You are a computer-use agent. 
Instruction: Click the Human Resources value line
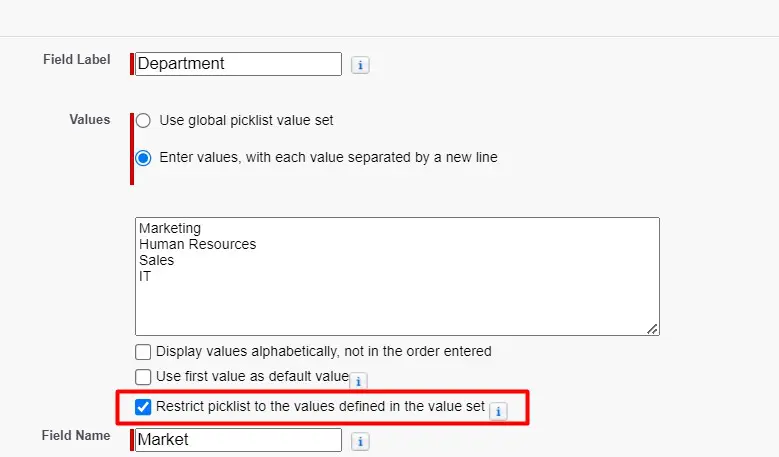click(x=197, y=244)
